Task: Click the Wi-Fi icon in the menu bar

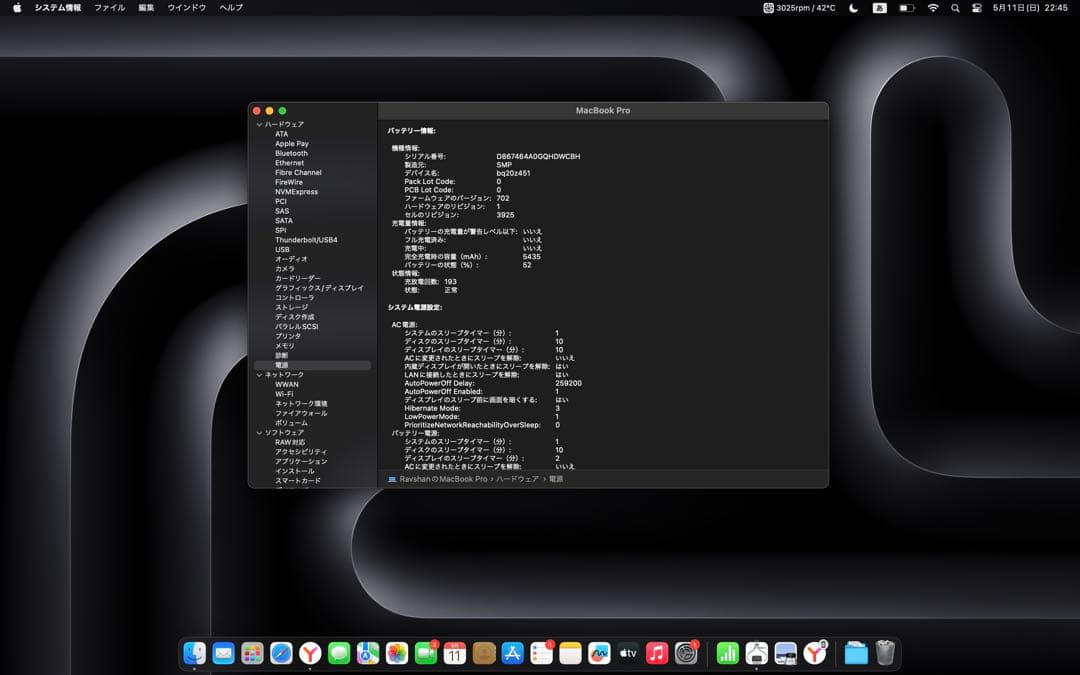Action: [x=933, y=7]
